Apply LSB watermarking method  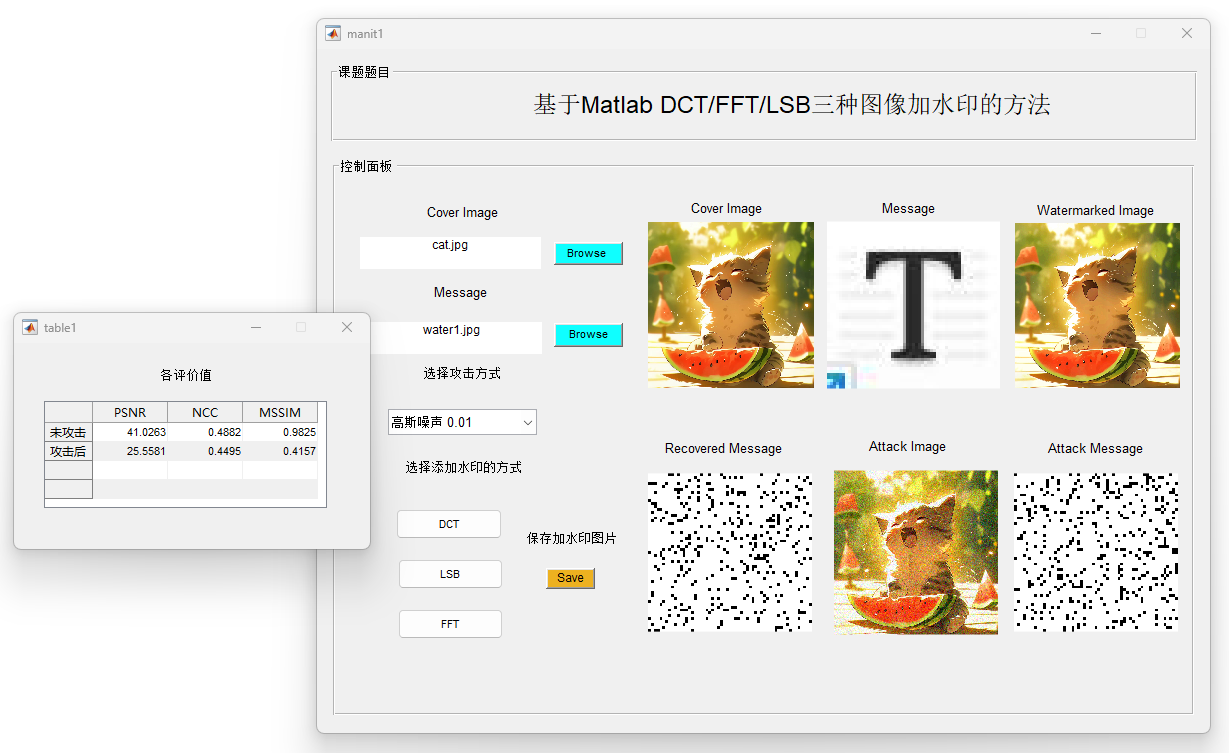(450, 574)
